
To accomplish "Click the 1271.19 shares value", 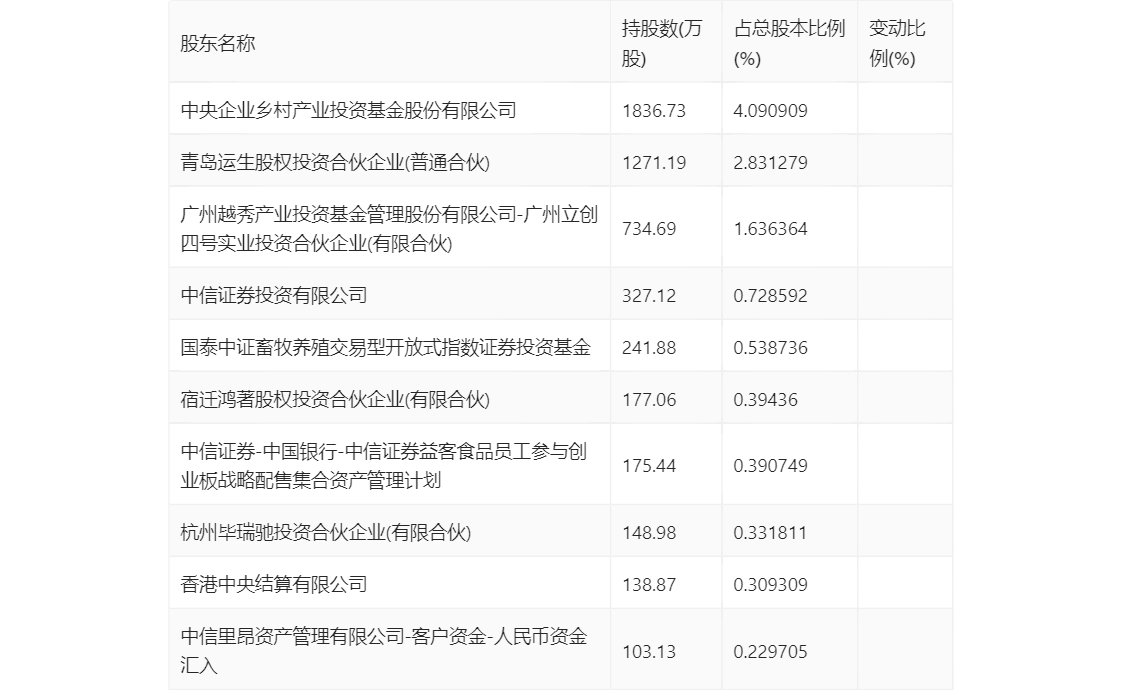I will 654,162.
